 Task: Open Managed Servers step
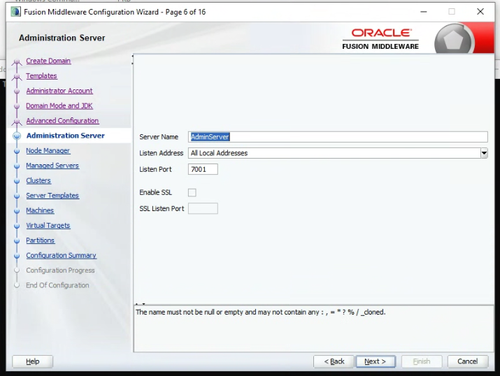(x=52, y=166)
